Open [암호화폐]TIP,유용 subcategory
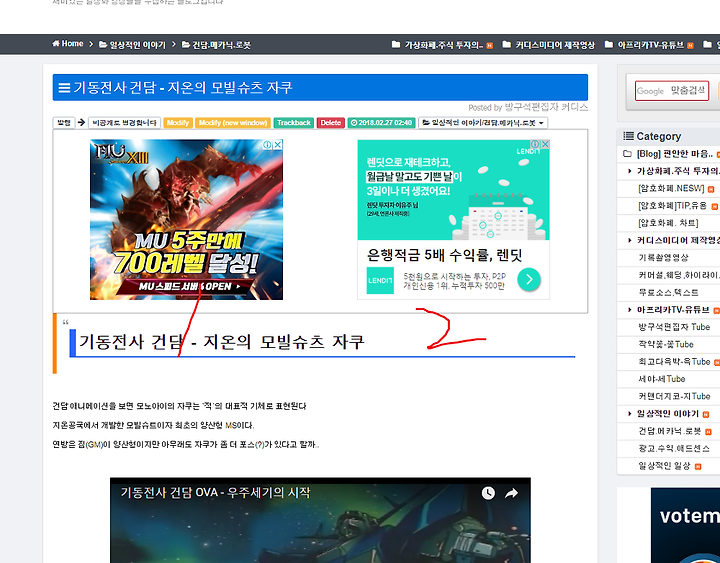 point(672,206)
